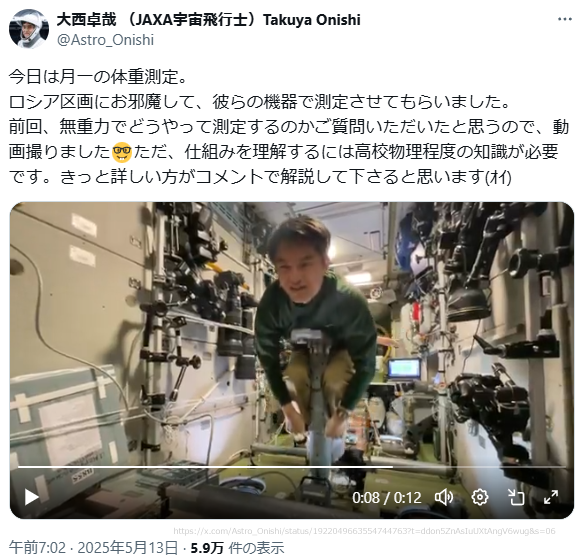This screenshot has width=586, height=559.
Task: Toggle picture-in-picture mode icon
Action: (516, 497)
